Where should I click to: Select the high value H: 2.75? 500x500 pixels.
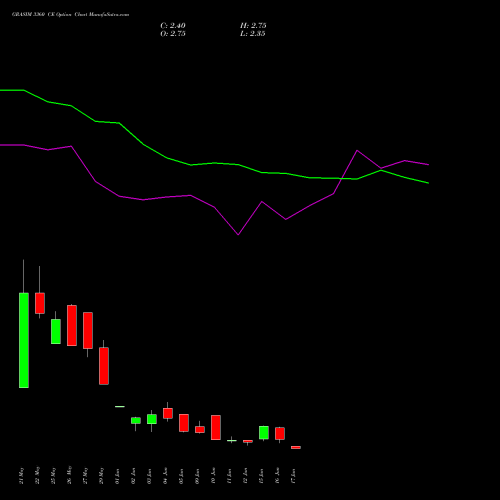tap(253, 26)
